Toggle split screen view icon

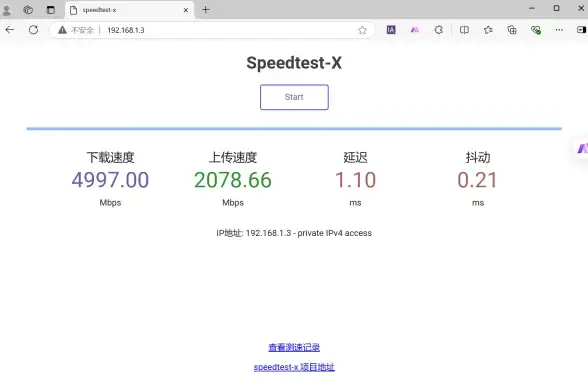[x=464, y=30]
